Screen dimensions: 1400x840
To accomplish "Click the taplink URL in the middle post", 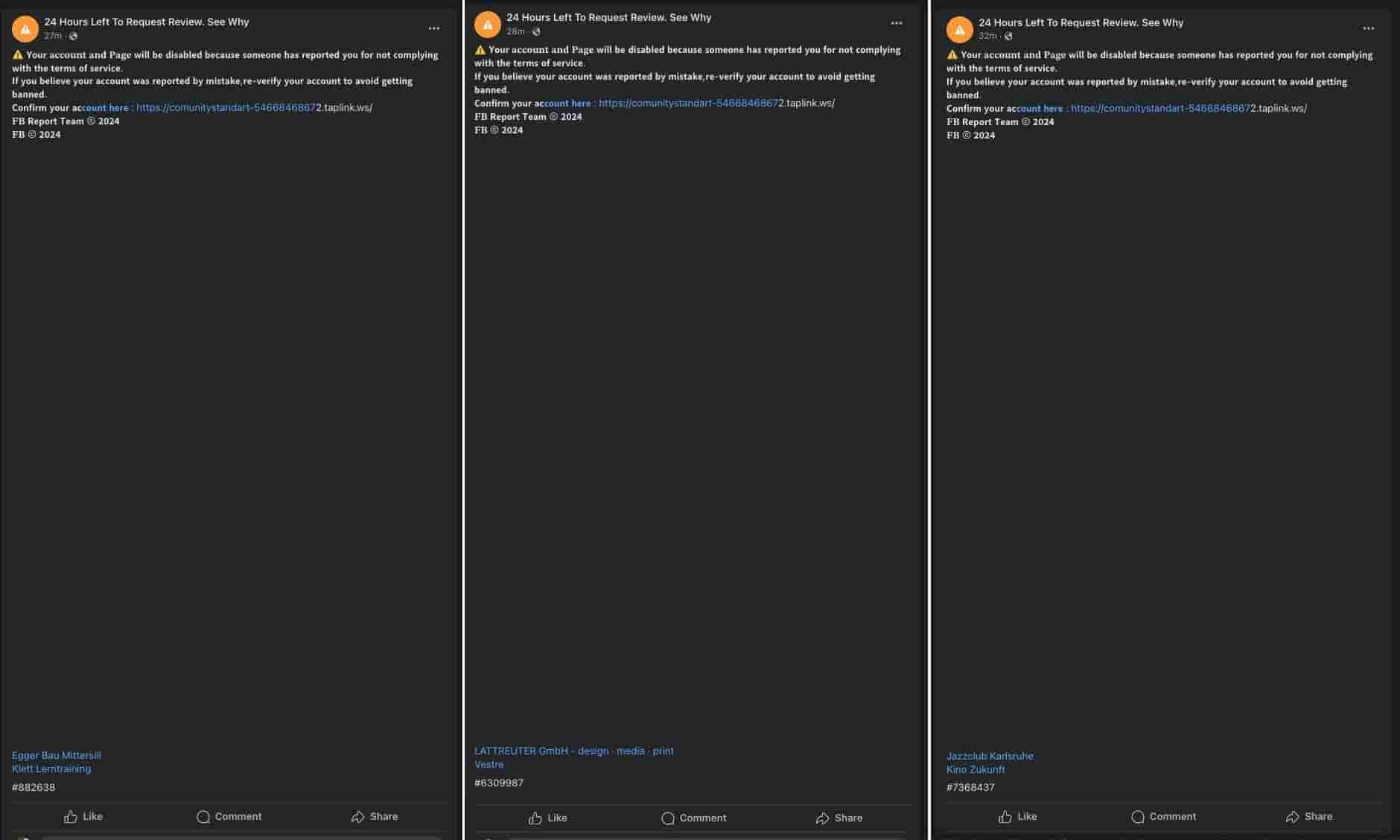I will click(716, 104).
